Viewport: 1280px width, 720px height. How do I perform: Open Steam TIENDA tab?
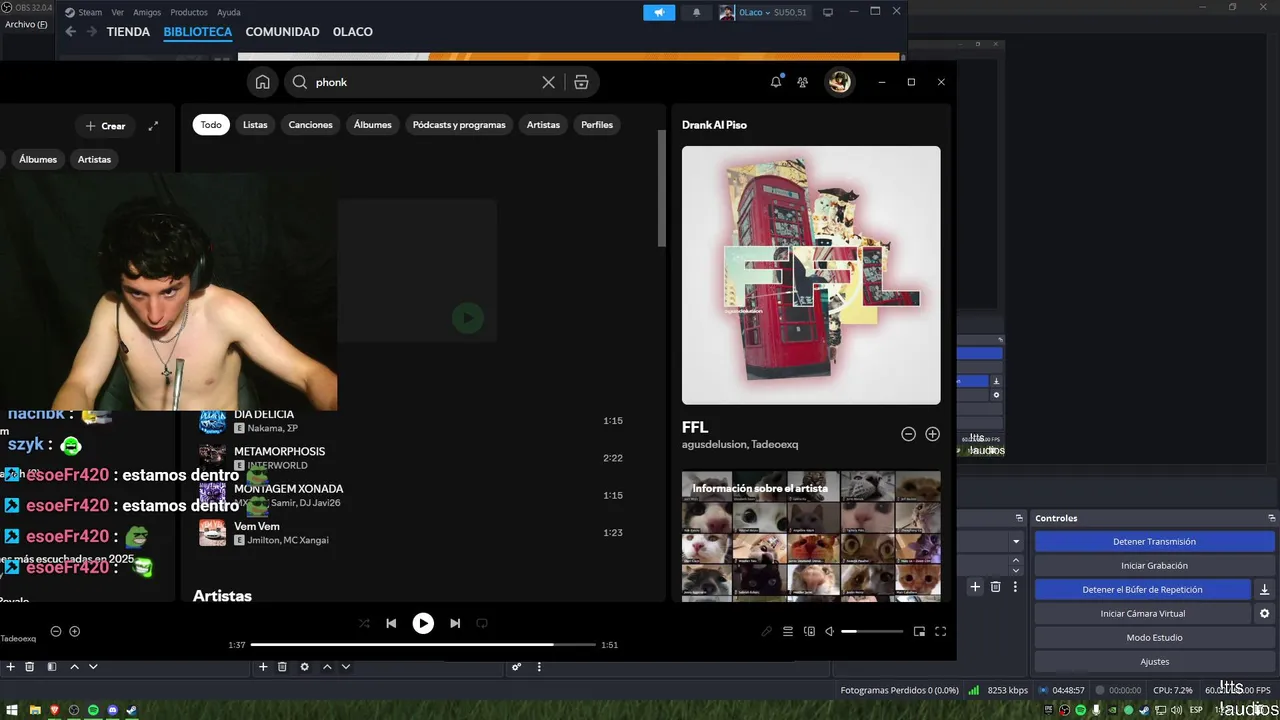[x=128, y=32]
